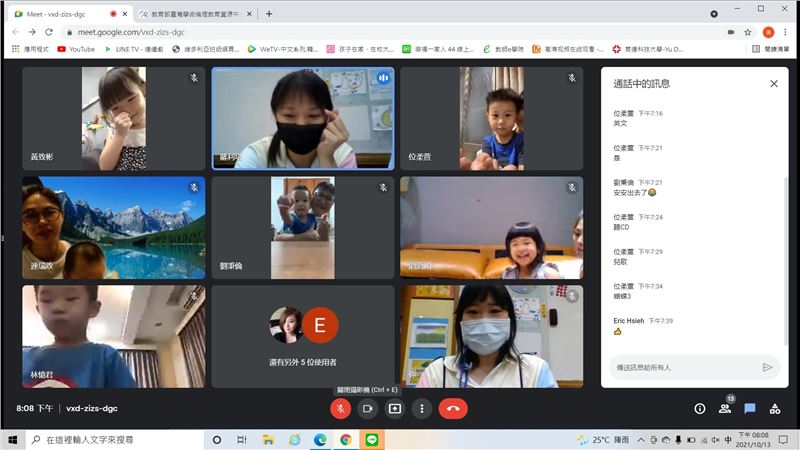Screen dimensions: 800x450
Task: Open YouTube bookmark
Action: pyautogui.click(x=76, y=48)
